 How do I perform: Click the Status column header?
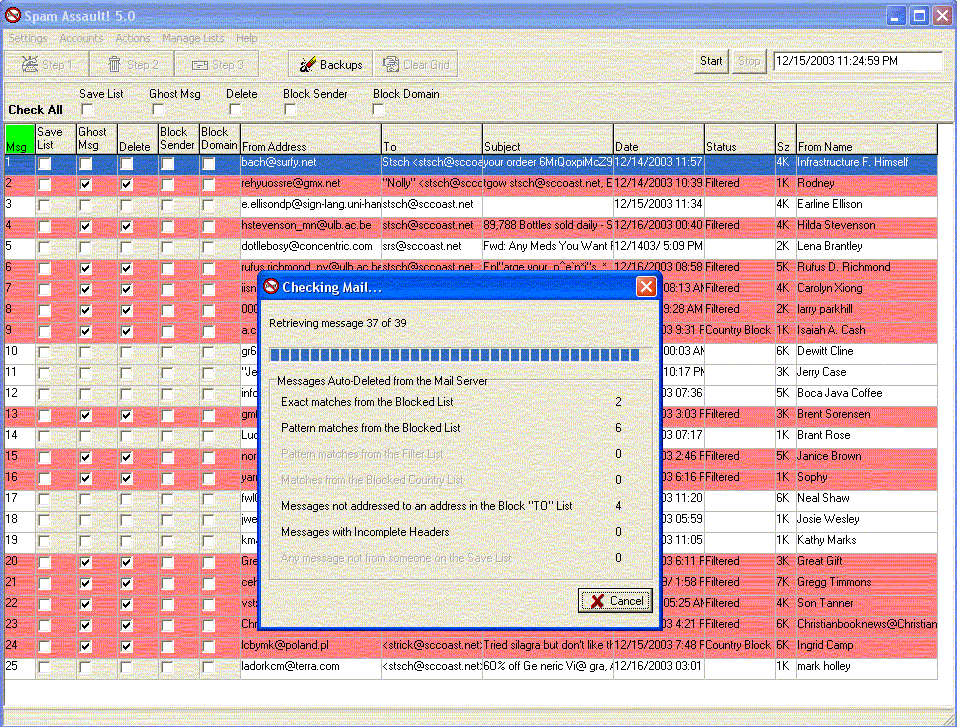(740, 139)
